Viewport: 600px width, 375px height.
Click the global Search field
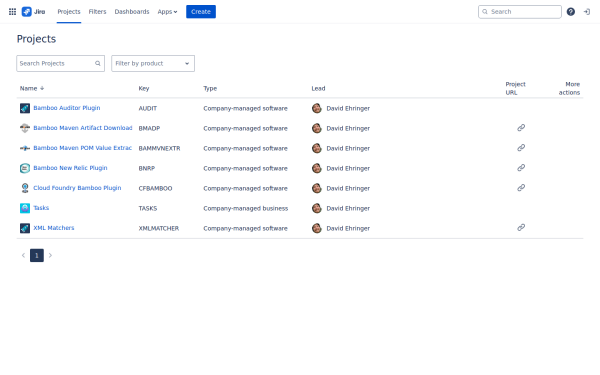(x=520, y=12)
